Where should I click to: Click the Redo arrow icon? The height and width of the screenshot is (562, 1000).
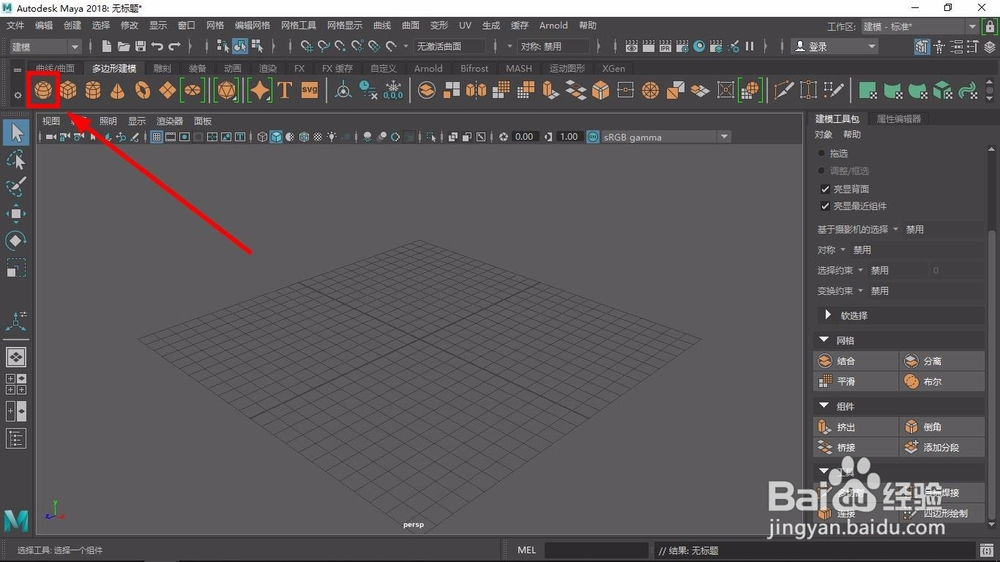174,46
